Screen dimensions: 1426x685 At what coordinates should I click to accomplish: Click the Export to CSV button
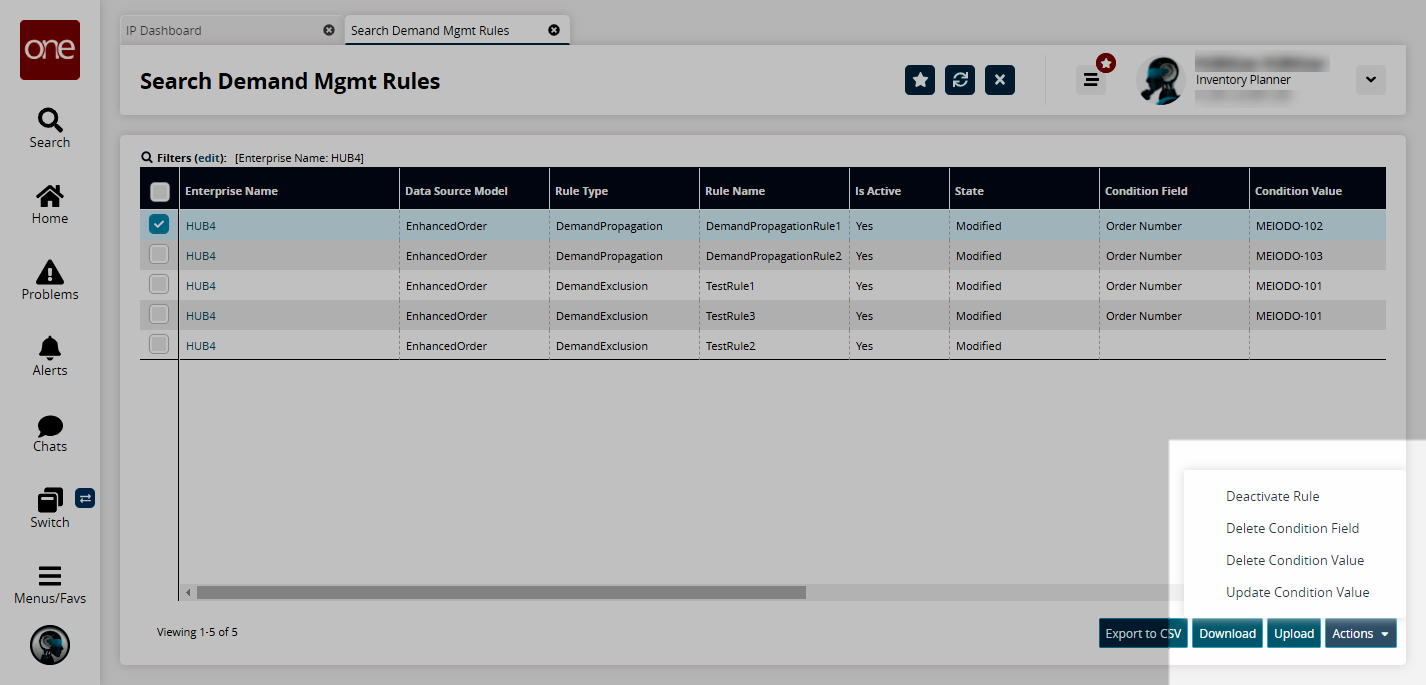[1143, 633]
